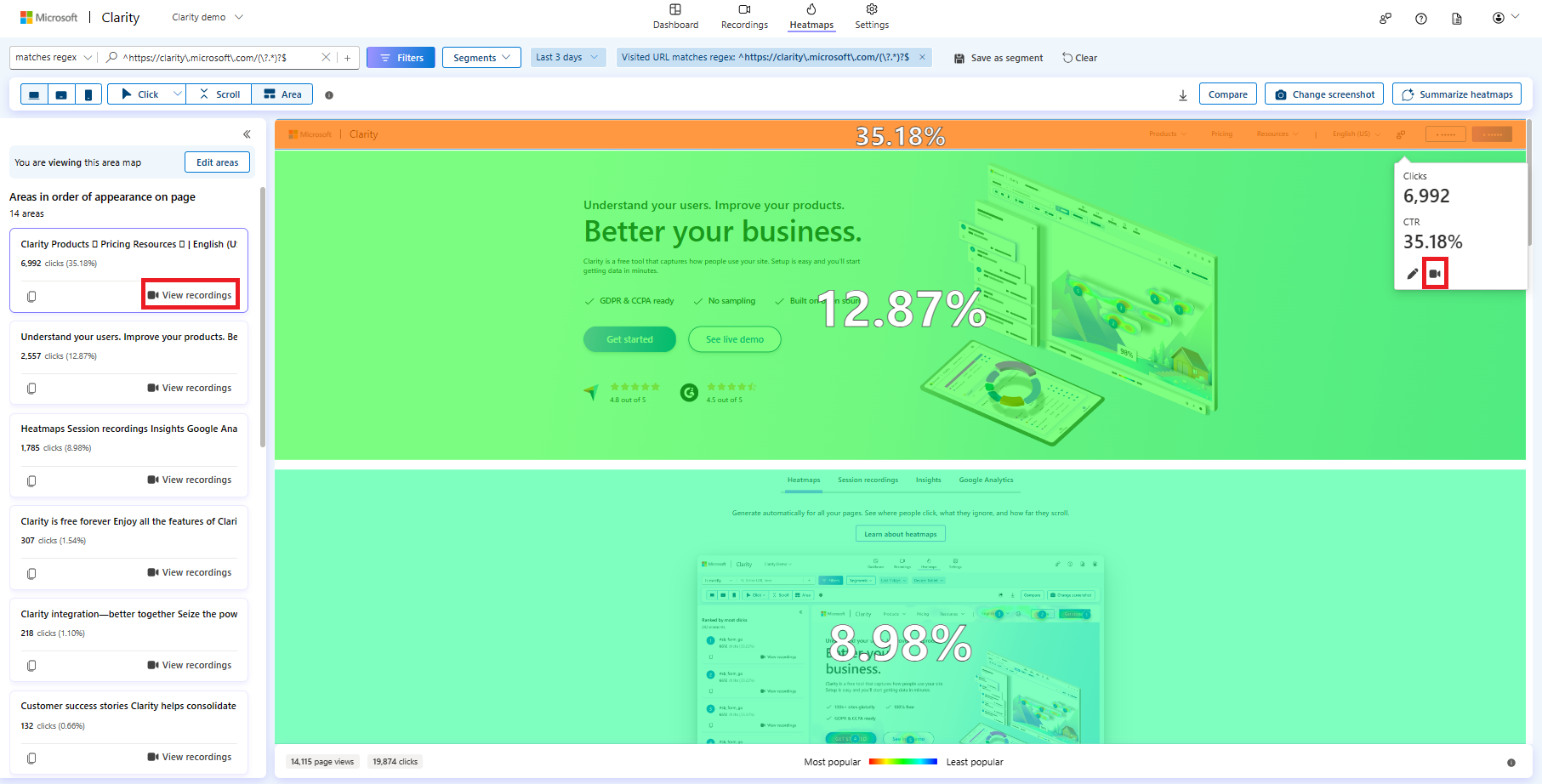This screenshot has height=784, width=1542.
Task: Select the 35.18% orange header area
Action: coord(900,135)
